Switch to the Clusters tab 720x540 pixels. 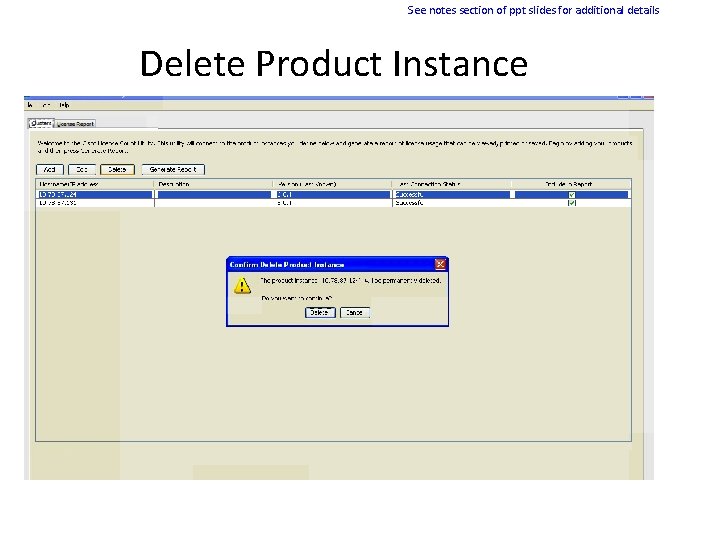[x=41, y=123]
